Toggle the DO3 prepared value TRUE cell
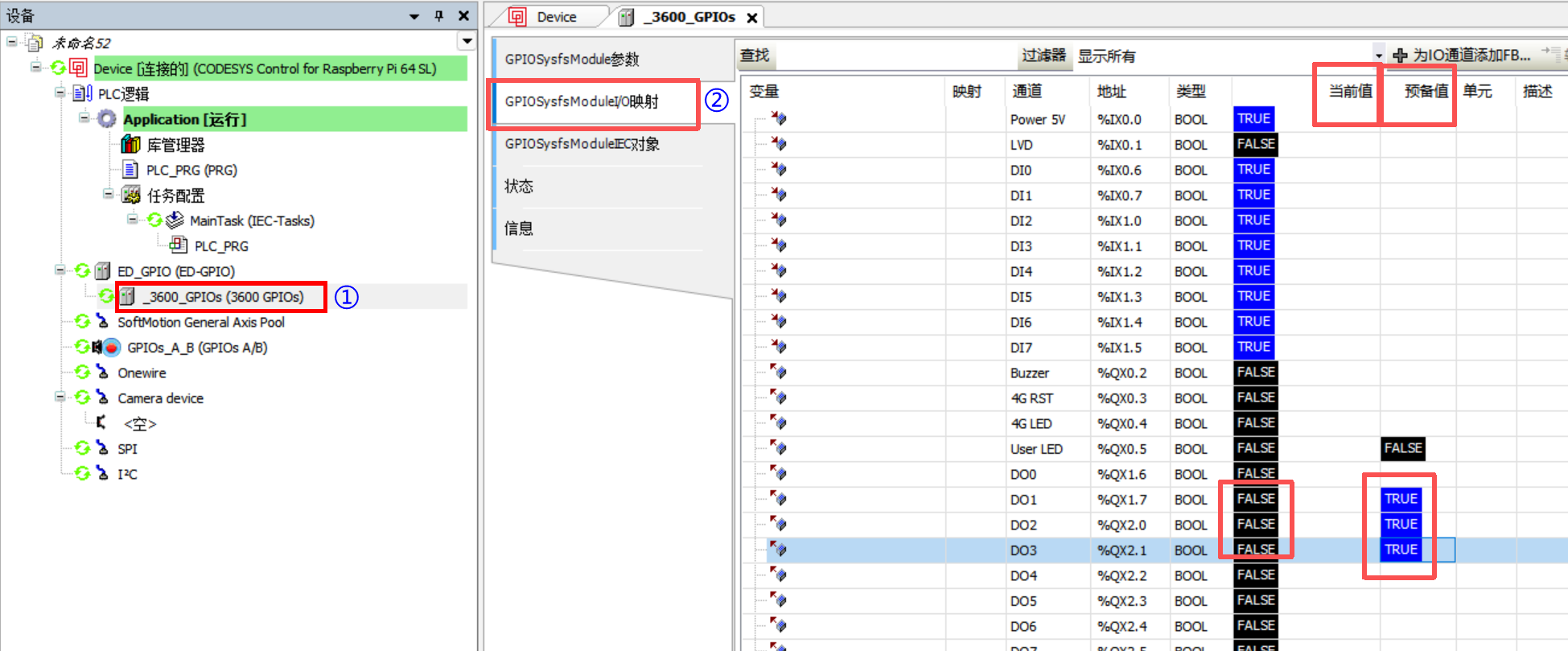Screen dimensions: 1568x651 tap(1401, 550)
